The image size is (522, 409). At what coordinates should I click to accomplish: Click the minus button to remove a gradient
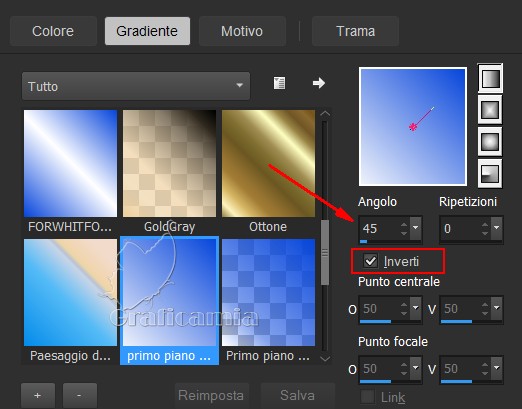pyautogui.click(x=80, y=396)
